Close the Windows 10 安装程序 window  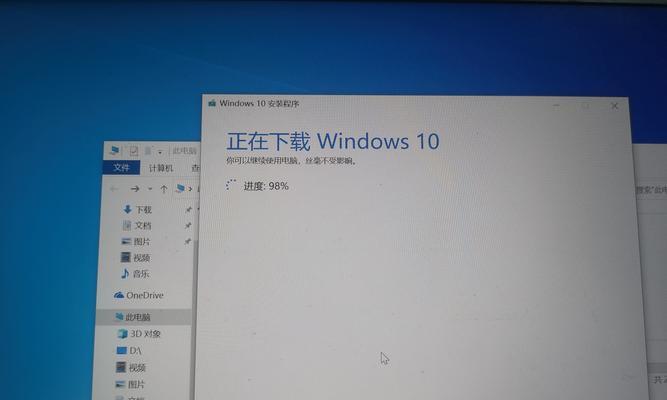[614, 106]
